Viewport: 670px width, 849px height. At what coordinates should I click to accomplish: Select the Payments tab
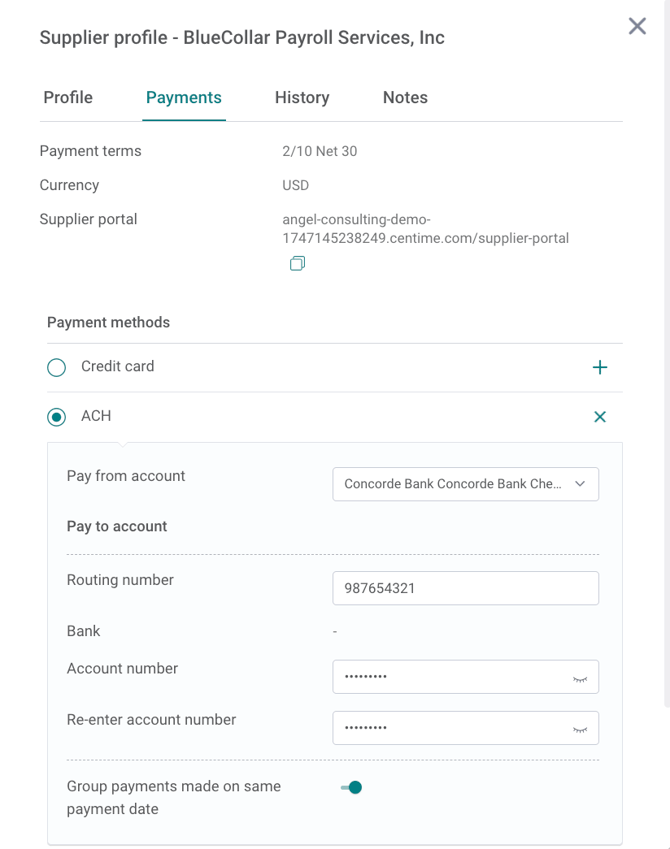click(x=184, y=97)
